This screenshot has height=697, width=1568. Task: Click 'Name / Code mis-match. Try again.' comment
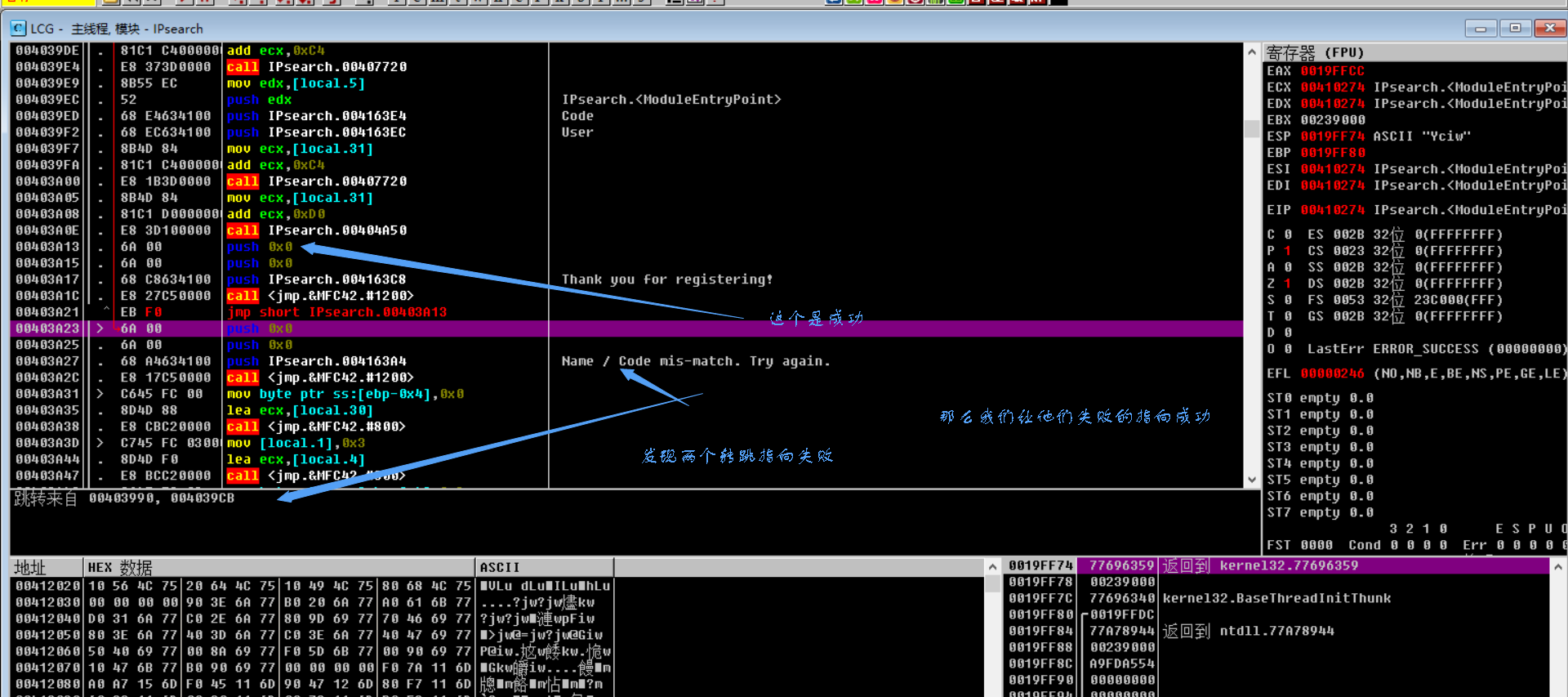click(x=696, y=361)
